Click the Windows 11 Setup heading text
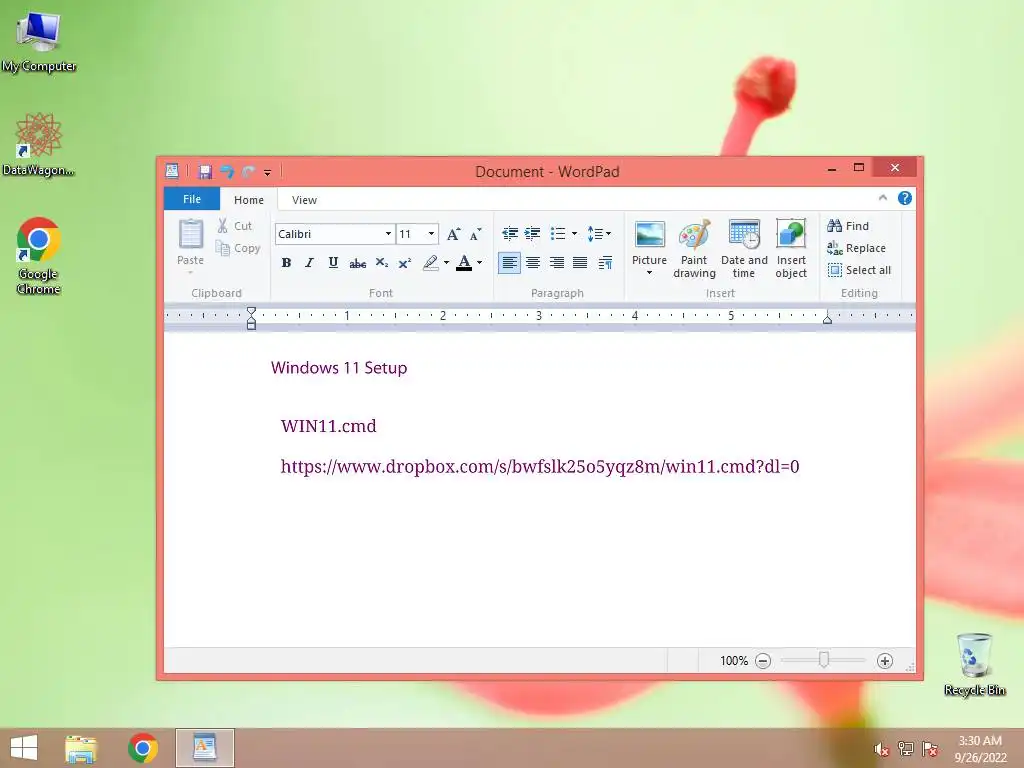1024x768 pixels. pyautogui.click(x=339, y=368)
